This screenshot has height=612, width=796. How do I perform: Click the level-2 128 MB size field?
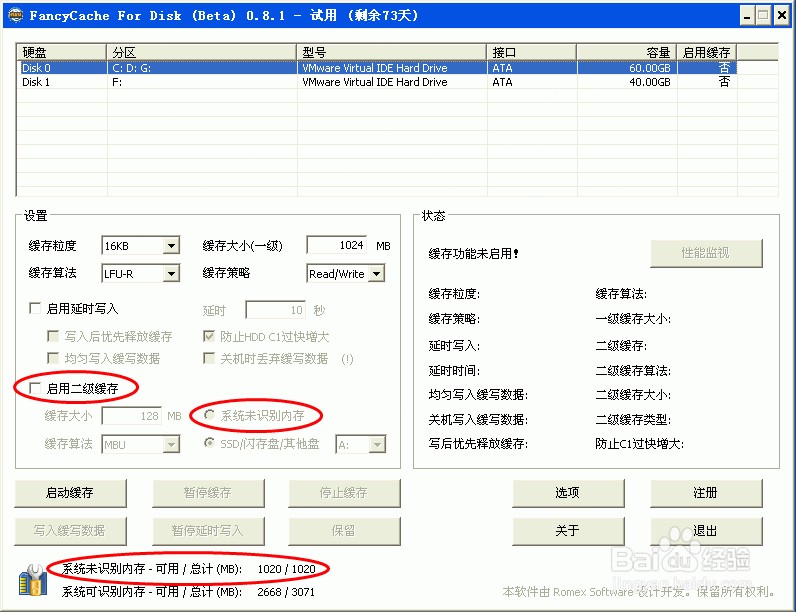click(x=132, y=416)
